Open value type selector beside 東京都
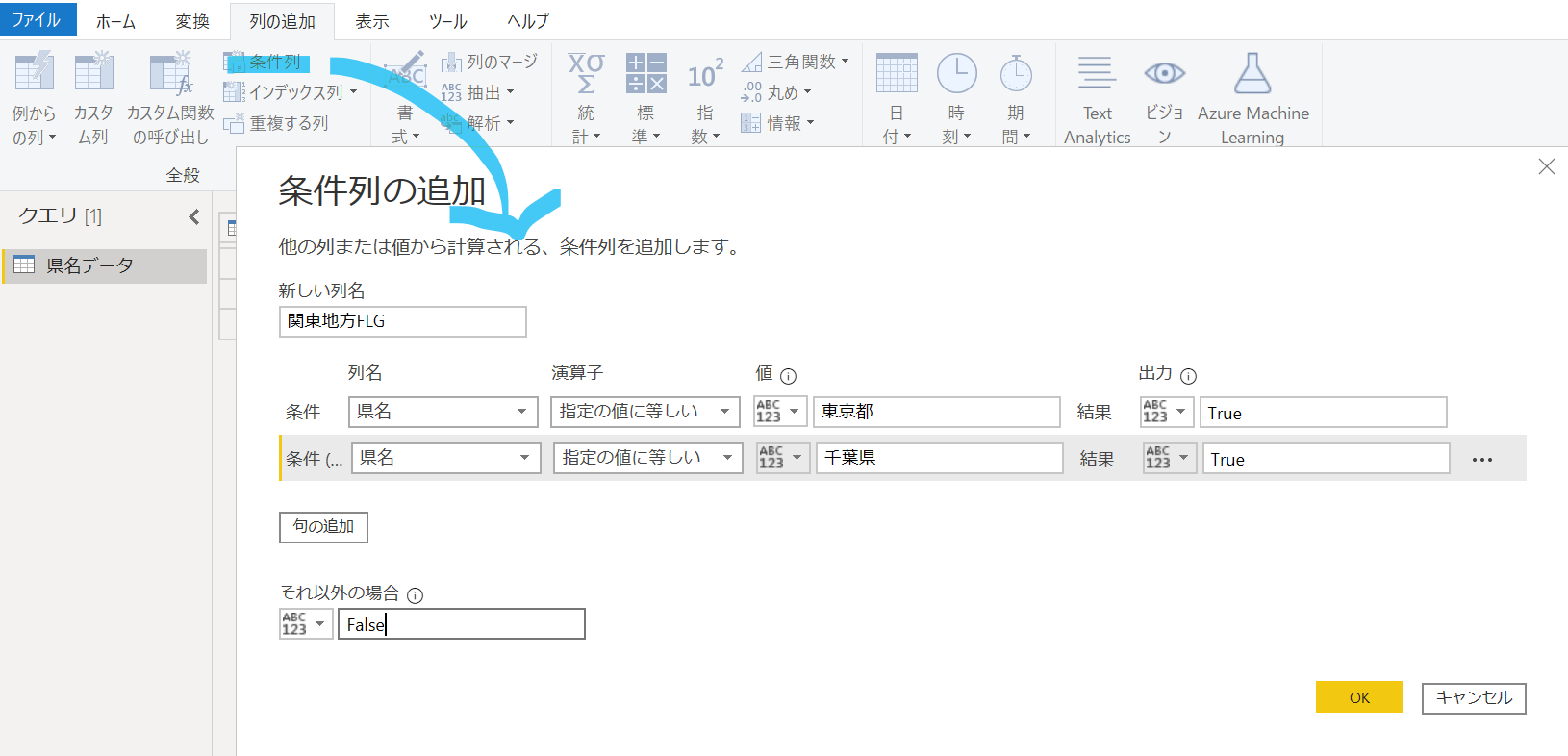 pos(780,412)
